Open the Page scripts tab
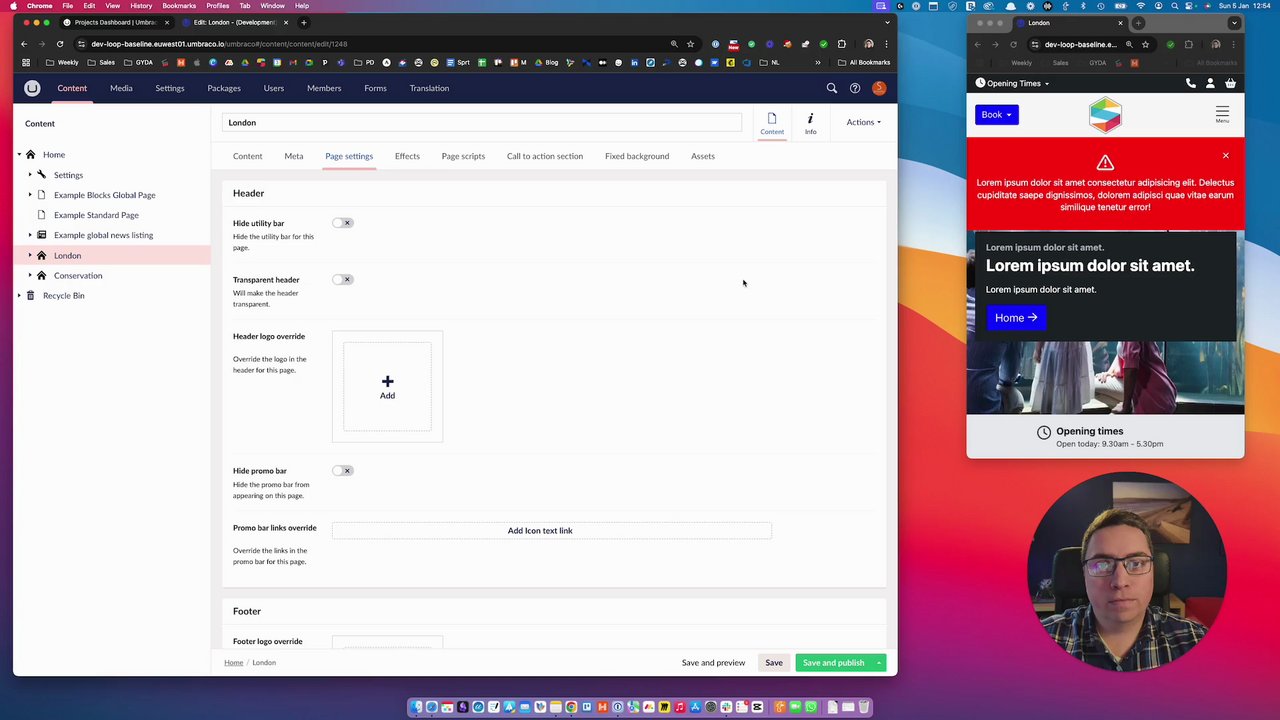 pos(463,156)
